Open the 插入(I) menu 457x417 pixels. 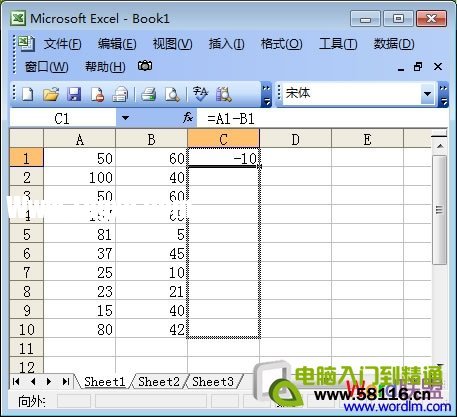(226, 44)
